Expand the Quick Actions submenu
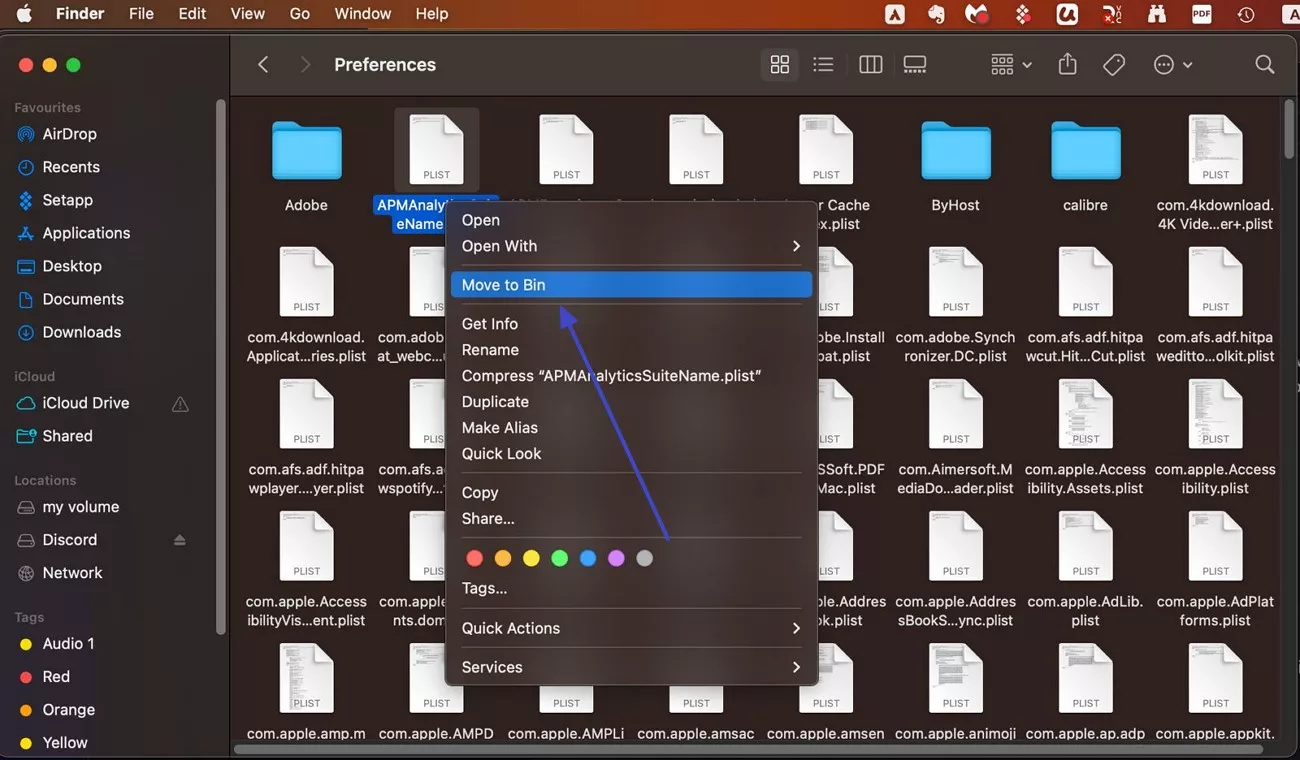This screenshot has width=1300, height=760. tap(630, 628)
